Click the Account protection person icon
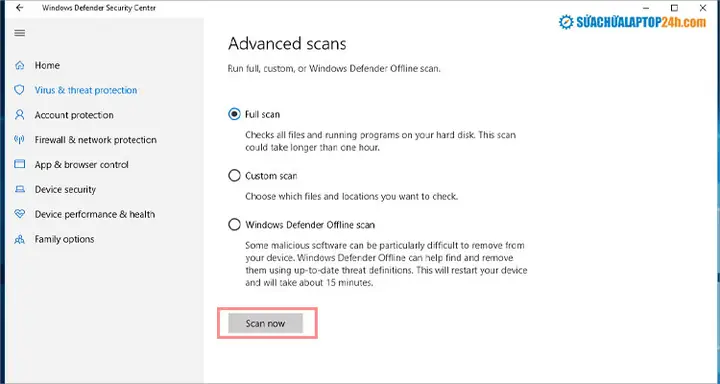 point(19,115)
